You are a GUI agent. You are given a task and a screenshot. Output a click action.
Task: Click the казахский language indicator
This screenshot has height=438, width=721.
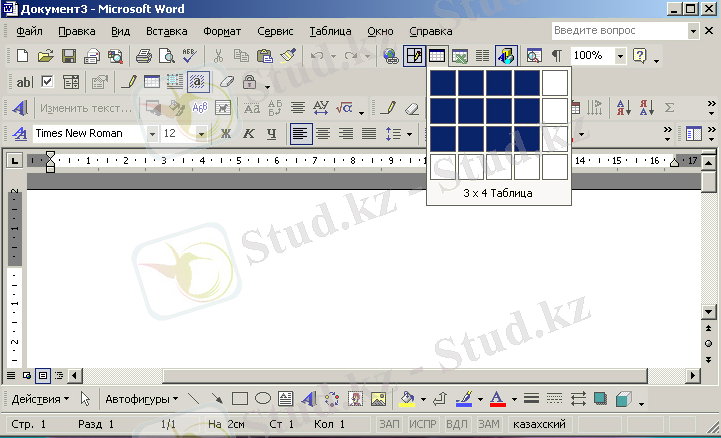click(x=539, y=424)
